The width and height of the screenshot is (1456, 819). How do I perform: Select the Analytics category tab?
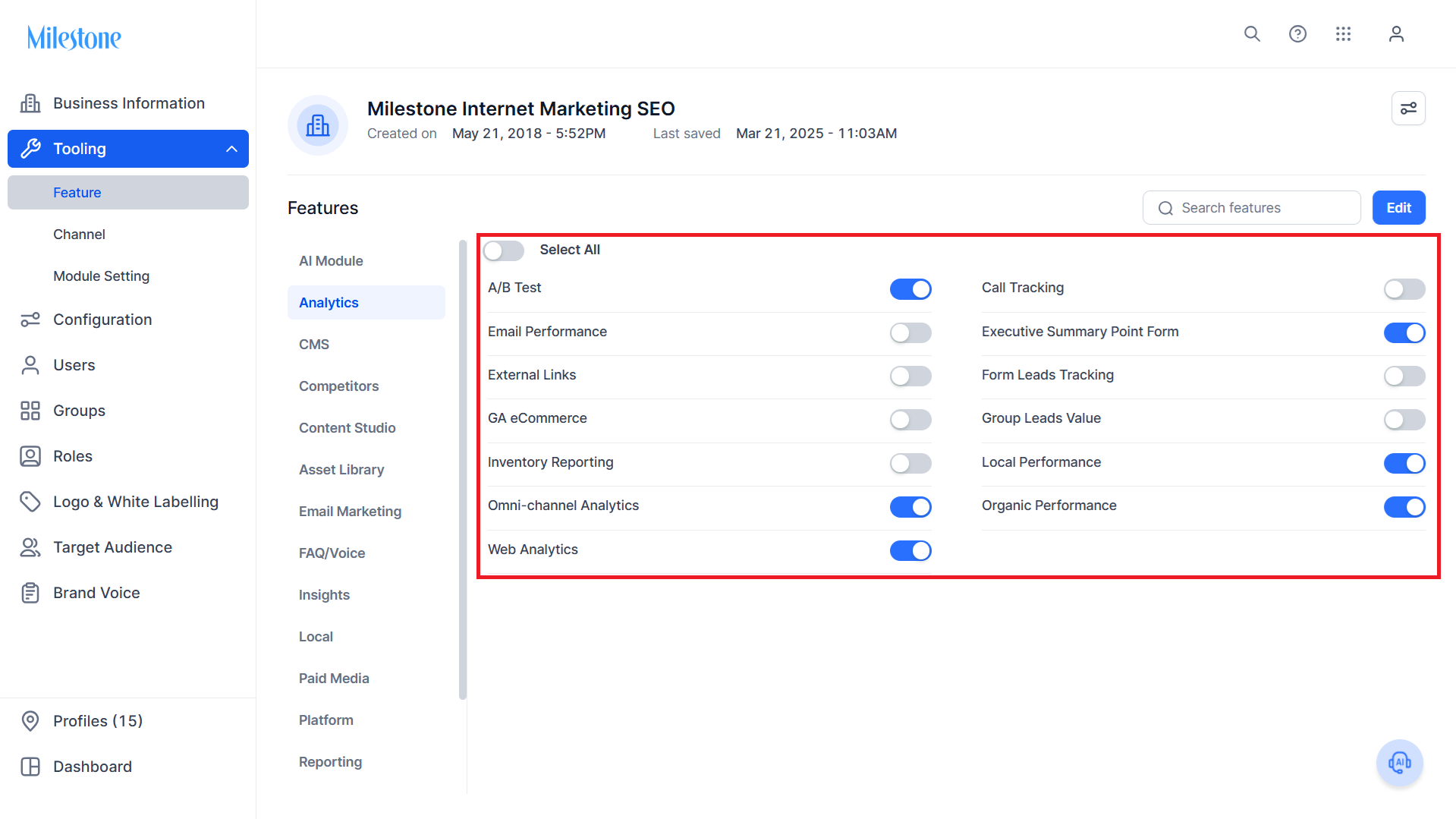pyautogui.click(x=366, y=303)
